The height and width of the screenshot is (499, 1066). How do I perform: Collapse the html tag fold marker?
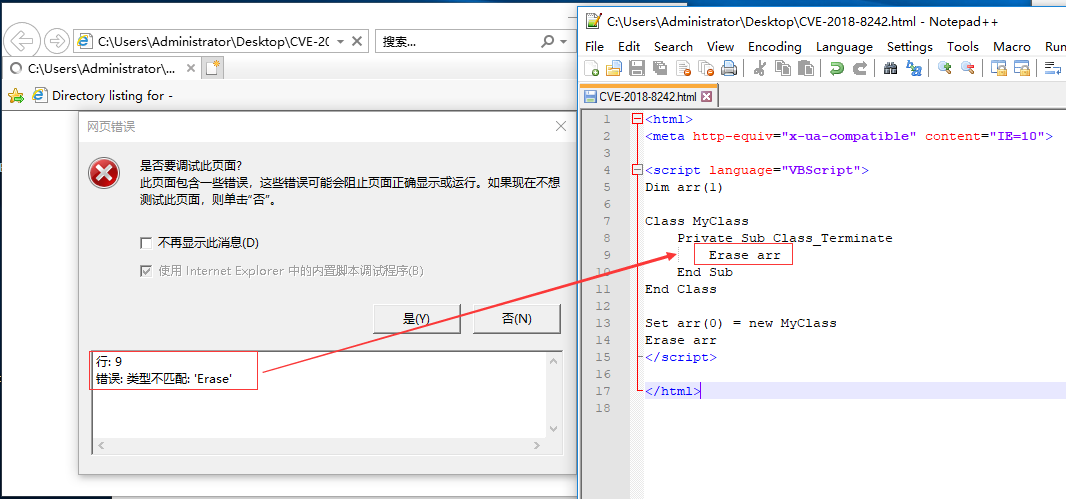637,120
